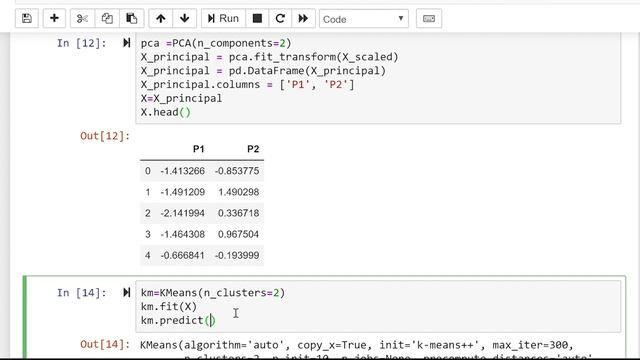
Task: Click table cell -2.141994
Action: [x=182, y=213]
